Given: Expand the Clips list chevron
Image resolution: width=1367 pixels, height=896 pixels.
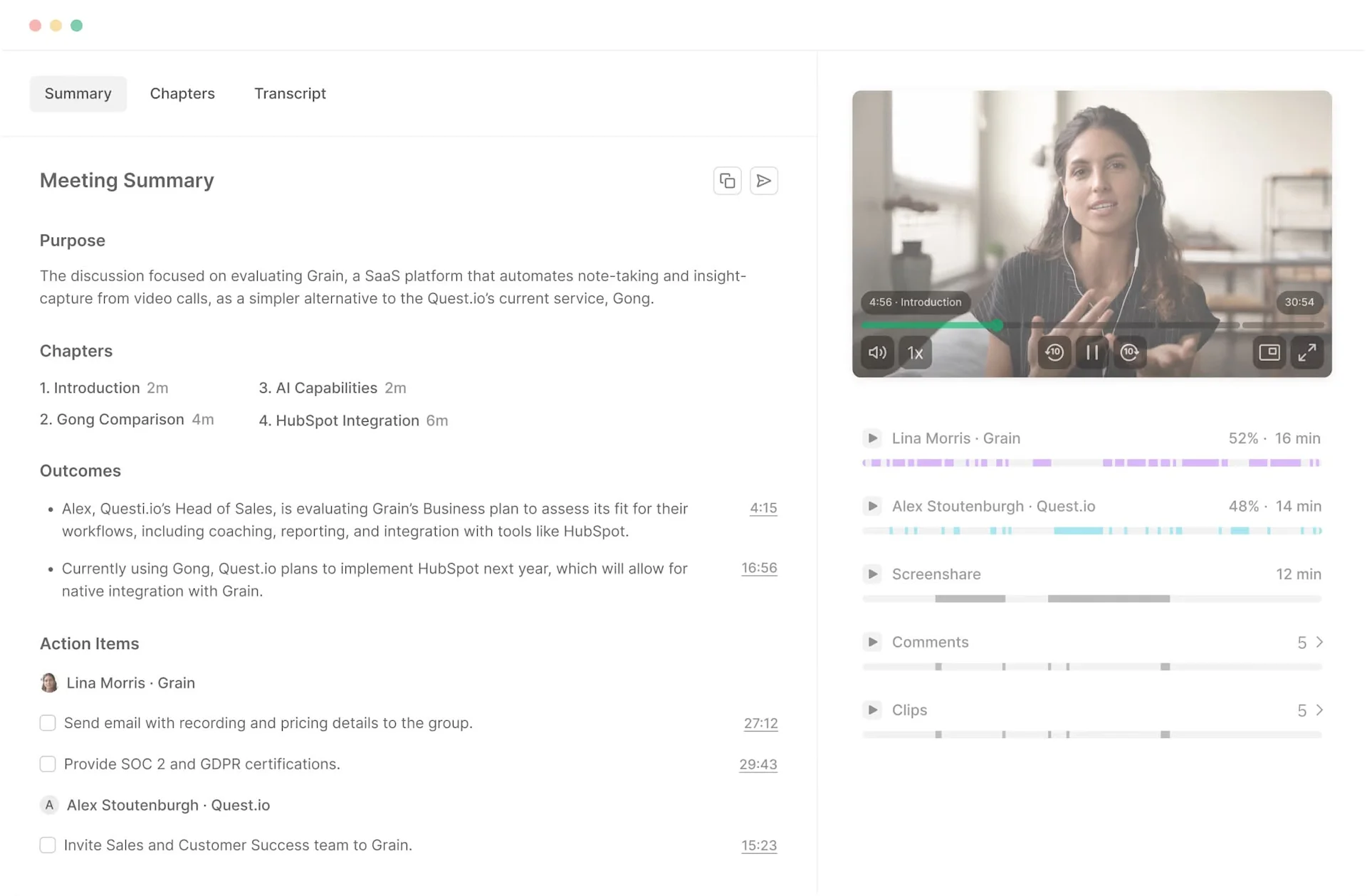Looking at the screenshot, I should pyautogui.click(x=1319, y=710).
